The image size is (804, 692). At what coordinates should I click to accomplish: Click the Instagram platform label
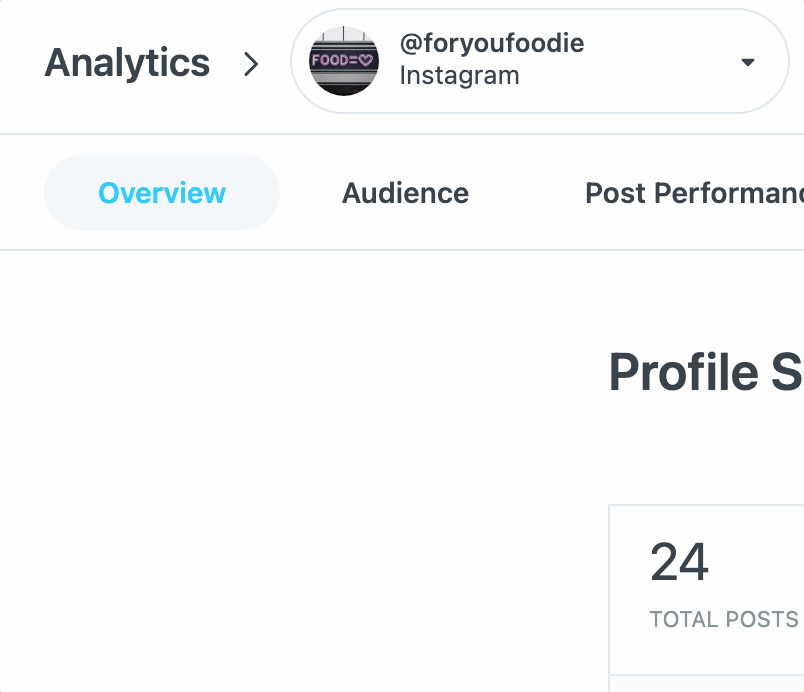pyautogui.click(x=459, y=75)
